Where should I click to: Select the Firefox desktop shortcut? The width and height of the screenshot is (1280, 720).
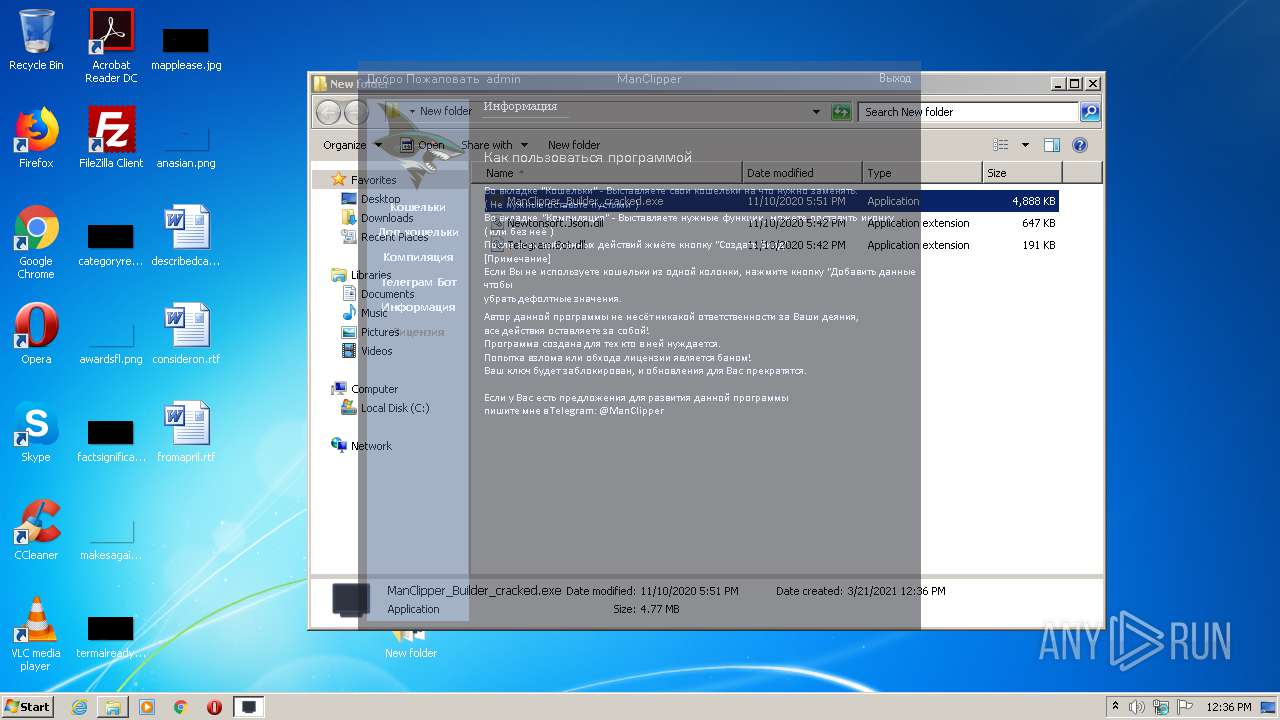[36, 138]
